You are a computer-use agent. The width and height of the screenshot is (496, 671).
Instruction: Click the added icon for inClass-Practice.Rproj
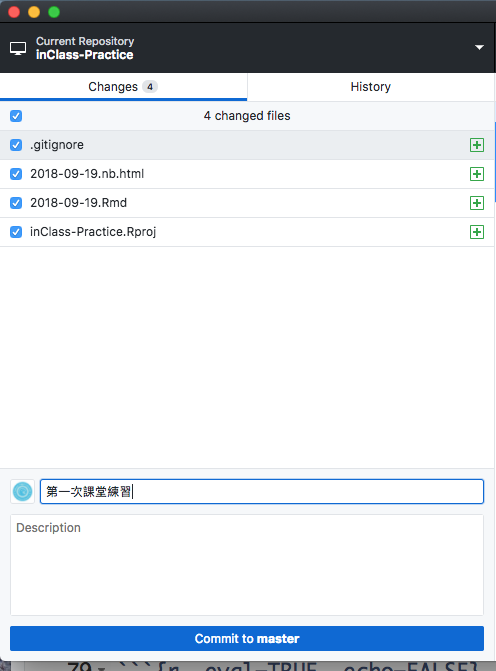477,232
